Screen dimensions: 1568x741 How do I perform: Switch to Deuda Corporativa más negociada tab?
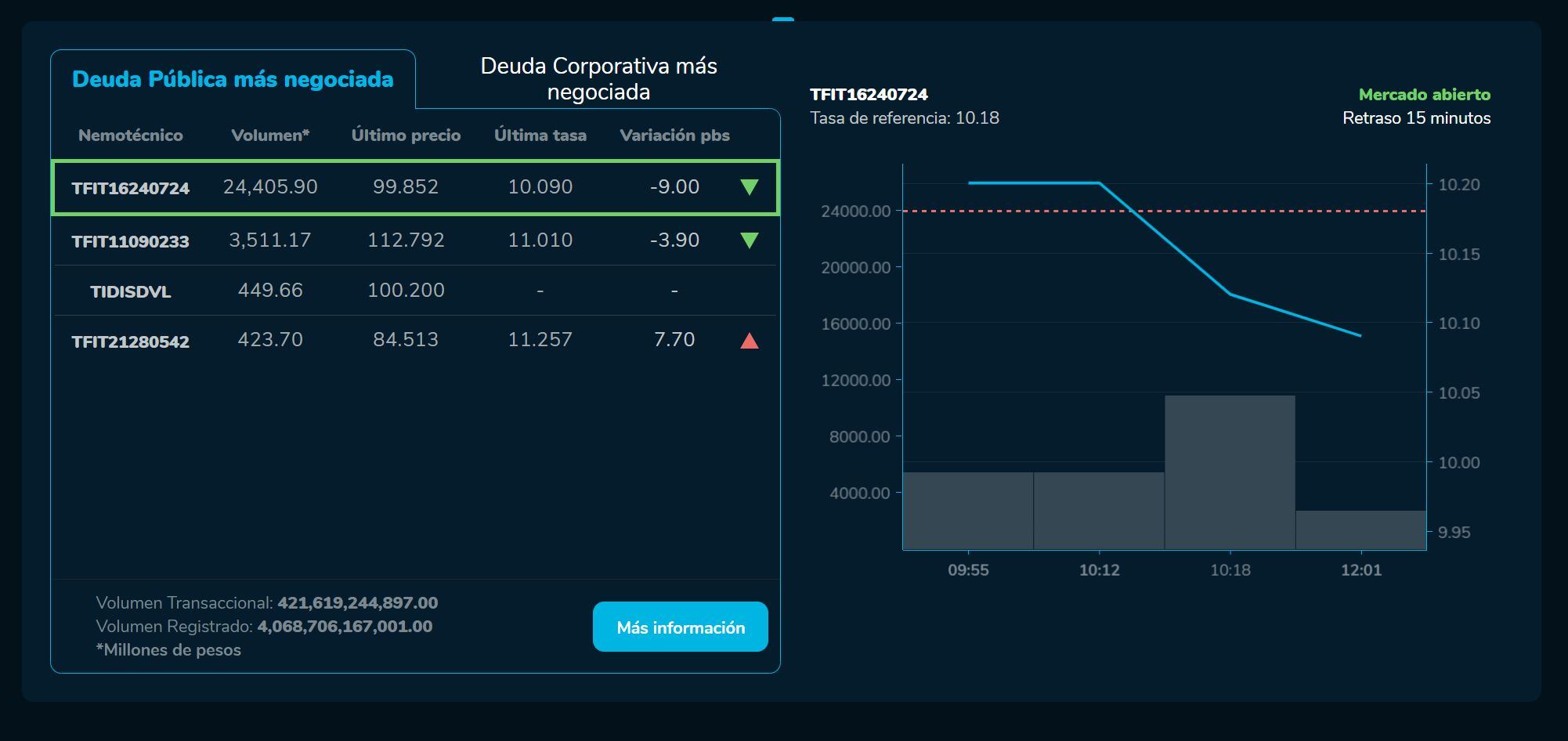598,78
